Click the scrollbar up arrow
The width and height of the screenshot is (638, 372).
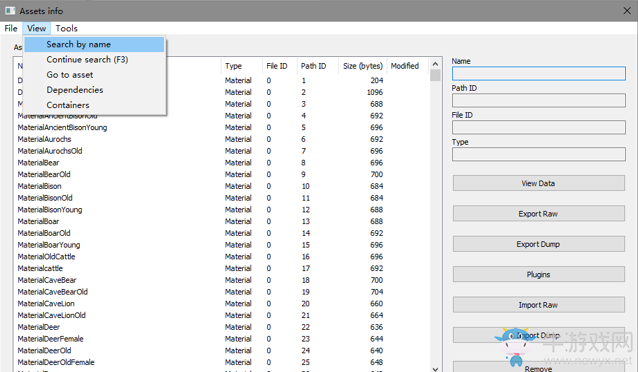click(435, 64)
